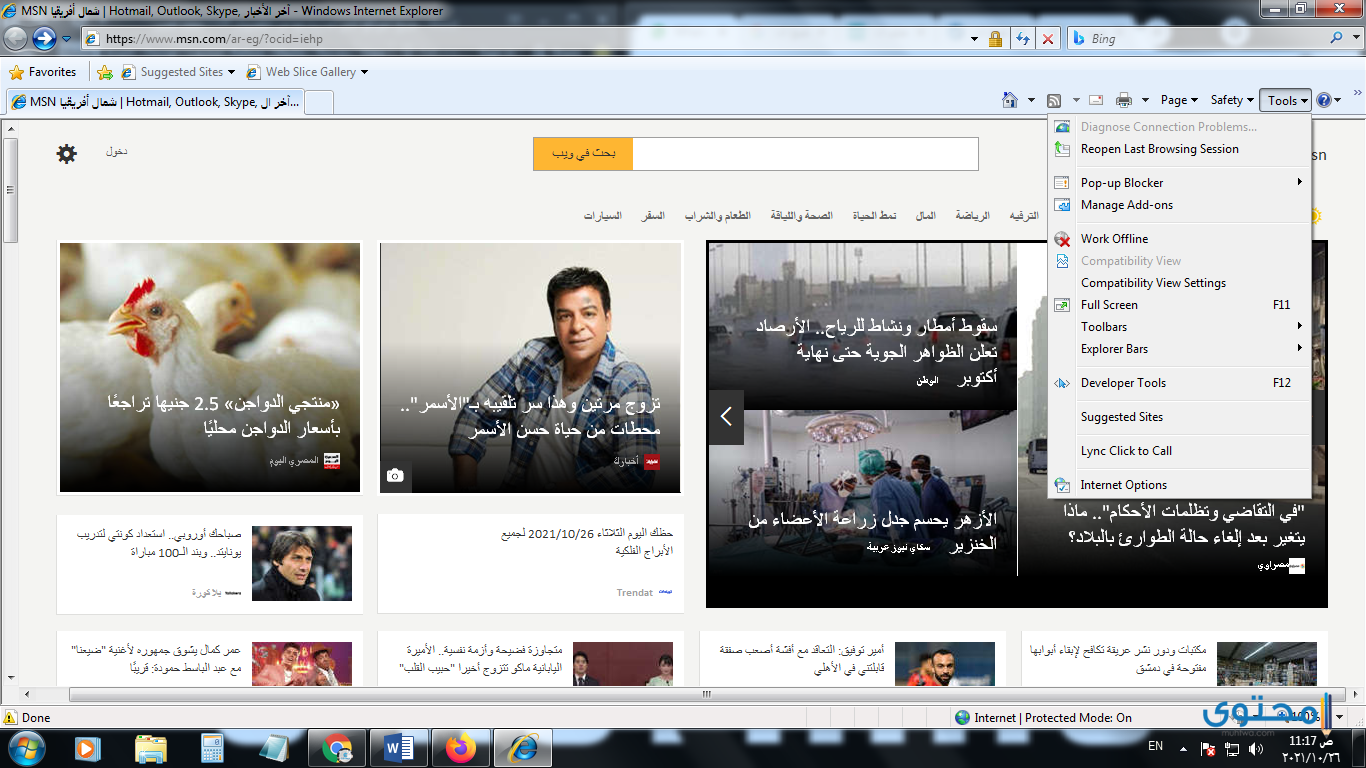Click the yellow web search button on MSN
The image size is (1366, 768).
583,154
